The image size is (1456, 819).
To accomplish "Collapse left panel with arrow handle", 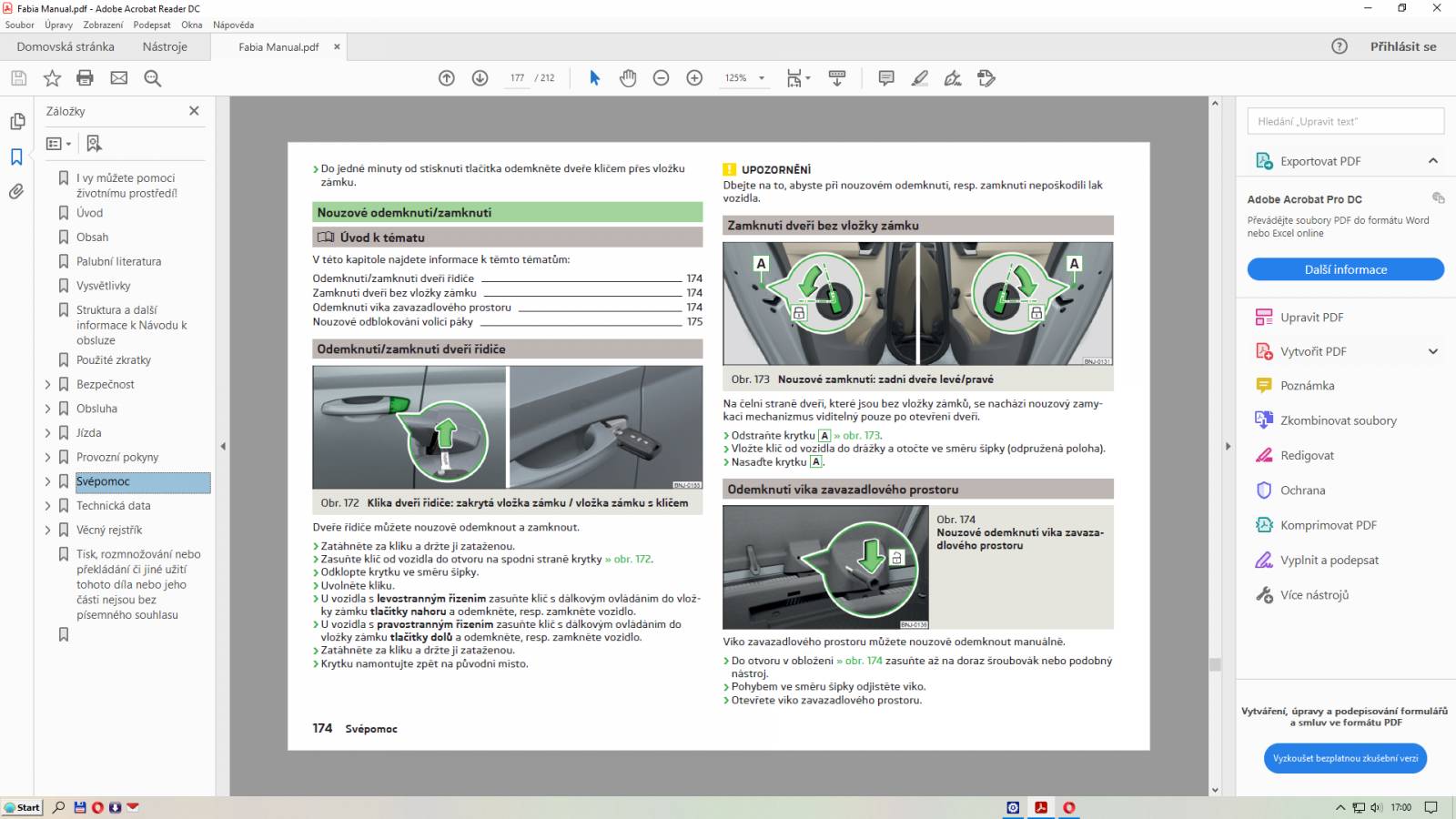I will tap(223, 446).
